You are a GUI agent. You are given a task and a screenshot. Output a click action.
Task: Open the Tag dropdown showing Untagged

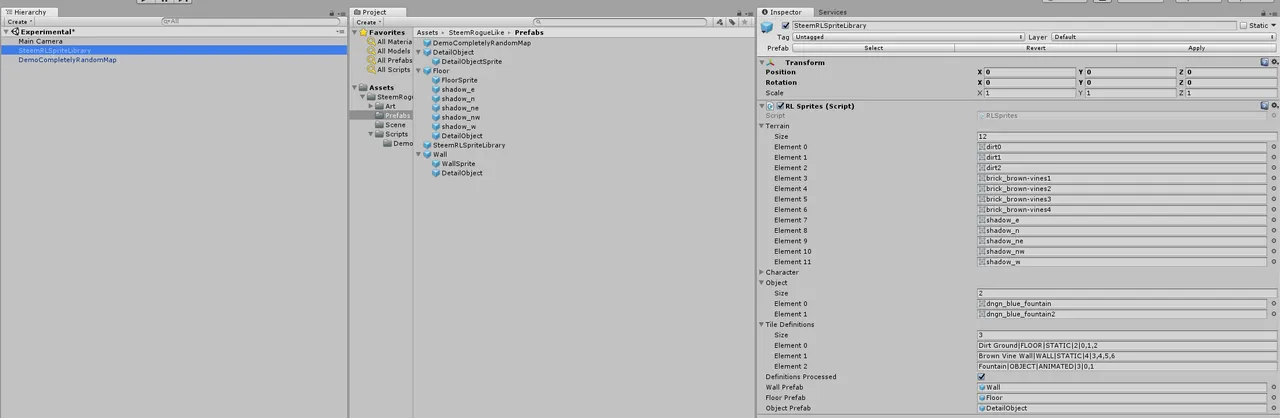pos(908,37)
